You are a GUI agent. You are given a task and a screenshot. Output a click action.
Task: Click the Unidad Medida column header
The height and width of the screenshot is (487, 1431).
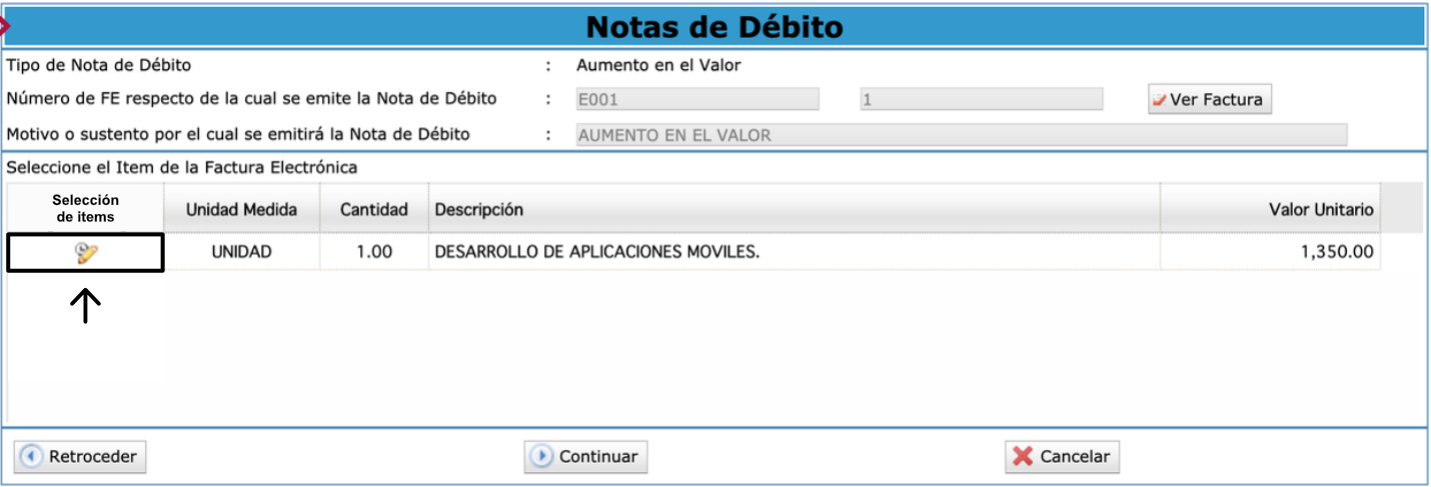(241, 210)
